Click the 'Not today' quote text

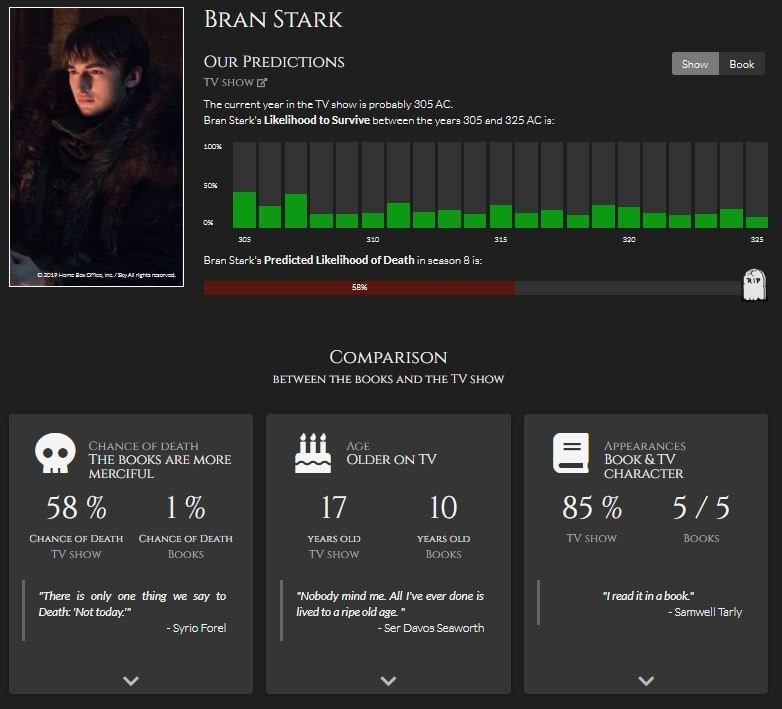click(132, 604)
